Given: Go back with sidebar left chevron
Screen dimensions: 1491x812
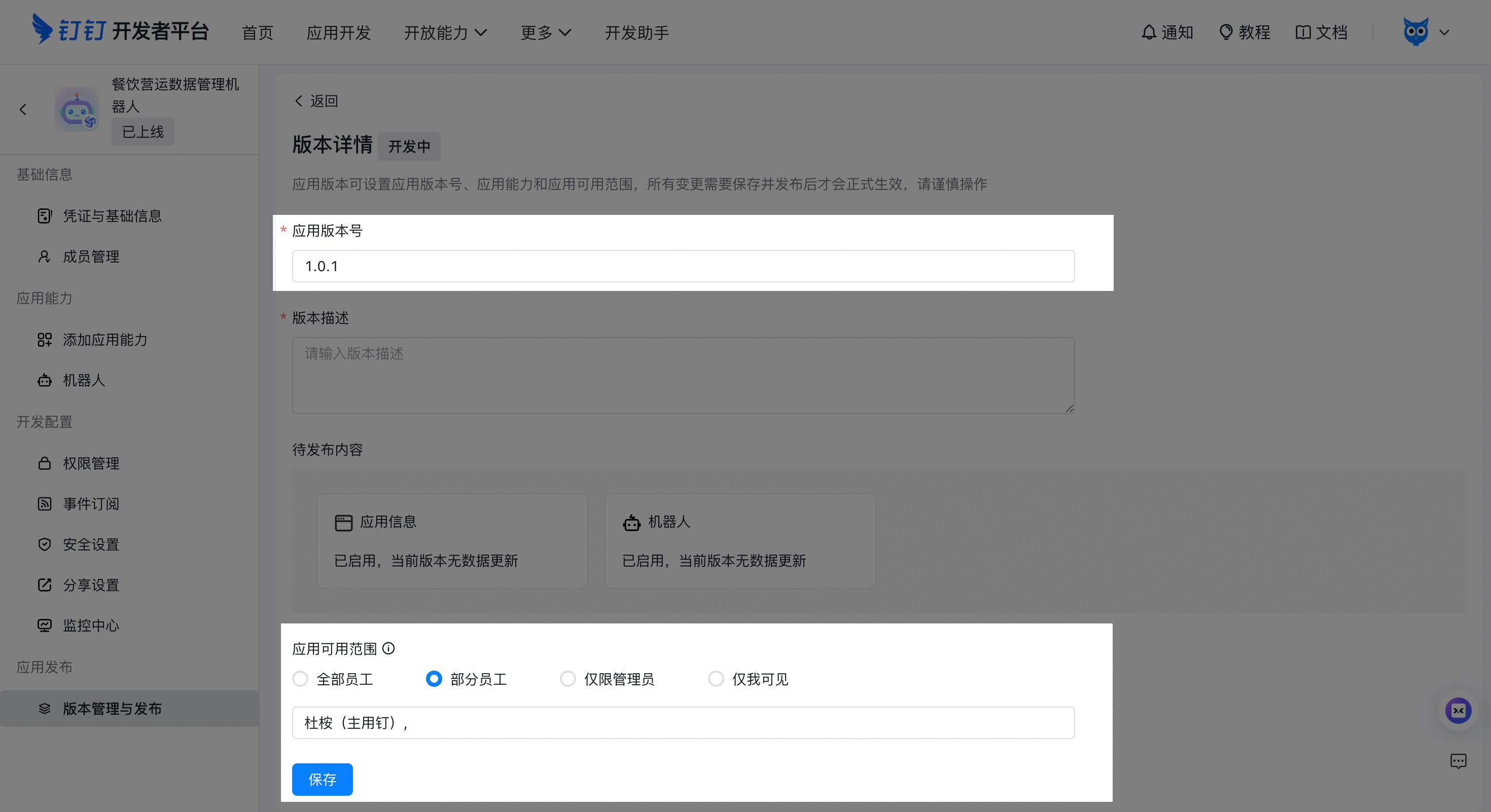Looking at the screenshot, I should [23, 109].
